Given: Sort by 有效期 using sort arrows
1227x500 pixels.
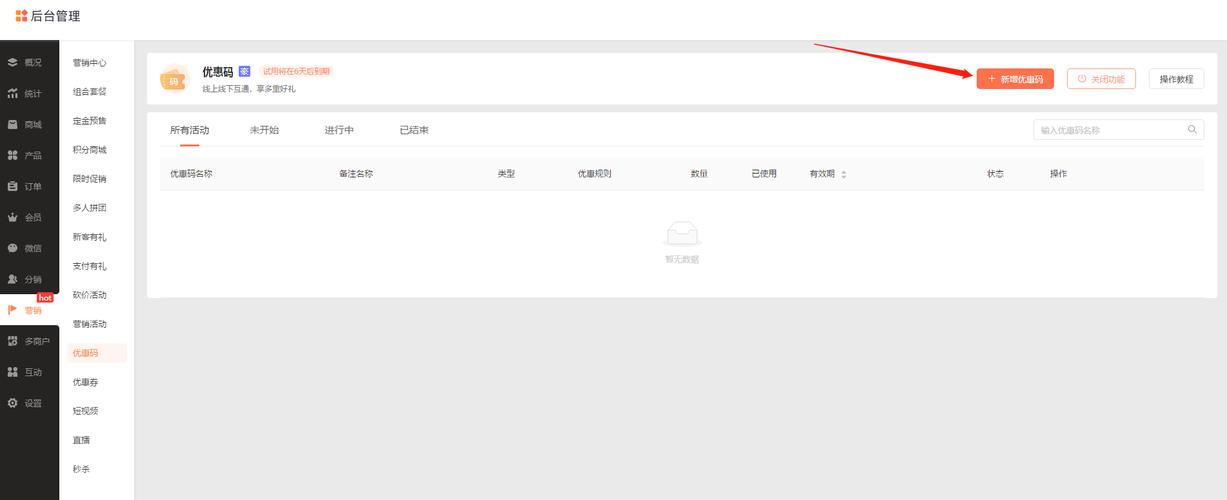Looking at the screenshot, I should click(x=843, y=174).
